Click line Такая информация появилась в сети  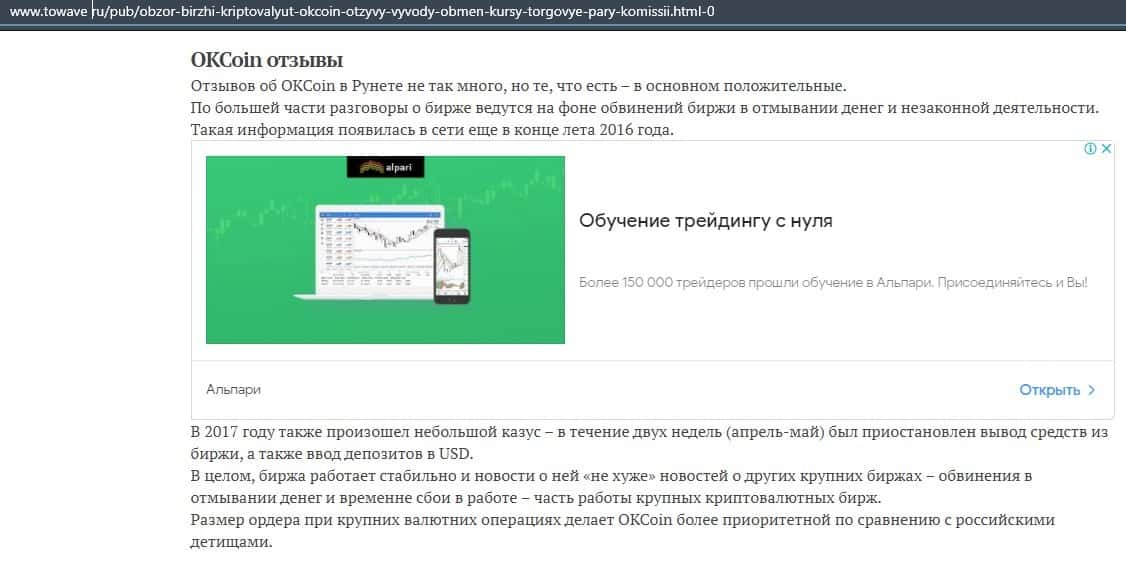point(432,130)
